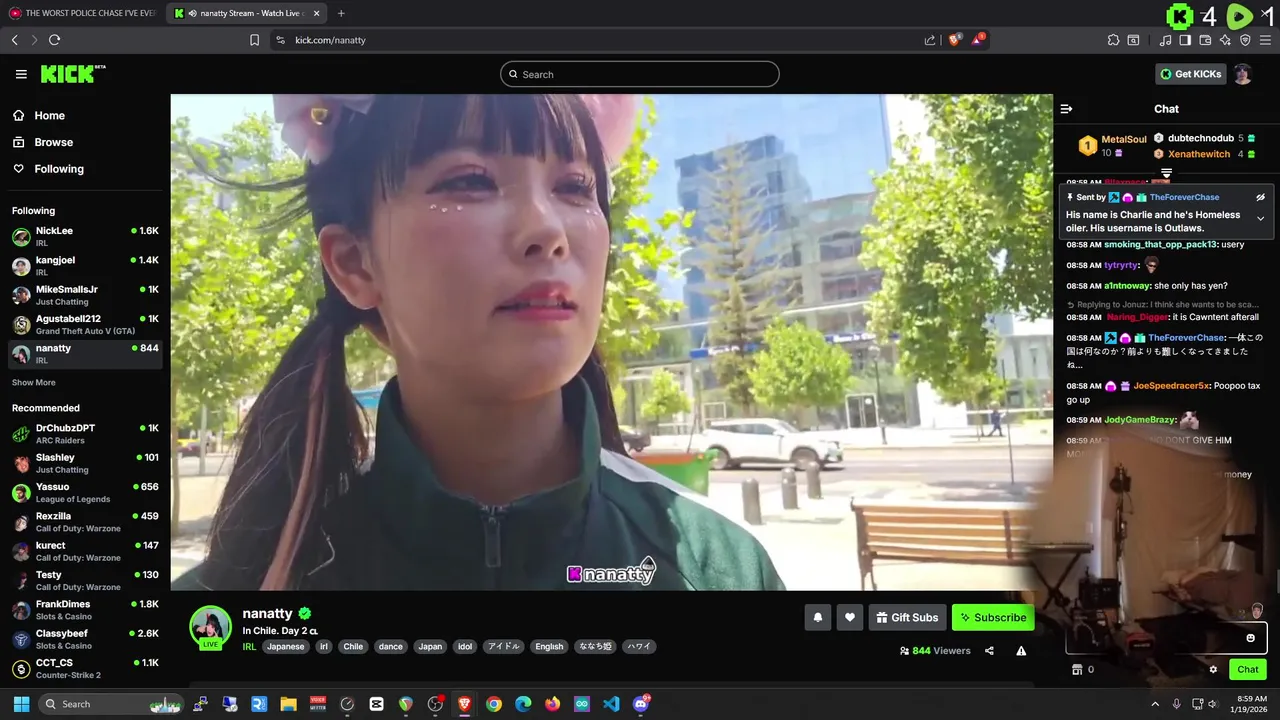Click the IRL category link
Screen dimensions: 1280x720
(x=249, y=647)
